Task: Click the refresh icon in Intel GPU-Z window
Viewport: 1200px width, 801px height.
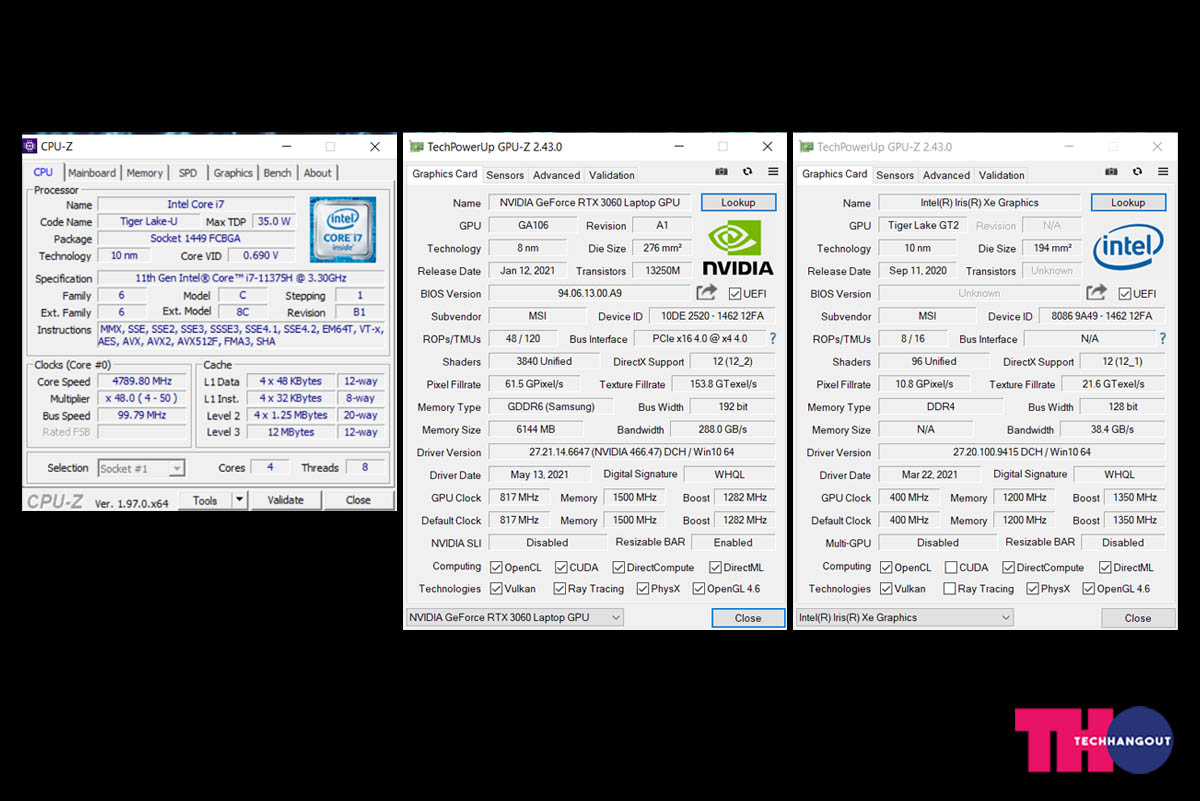Action: (1138, 172)
